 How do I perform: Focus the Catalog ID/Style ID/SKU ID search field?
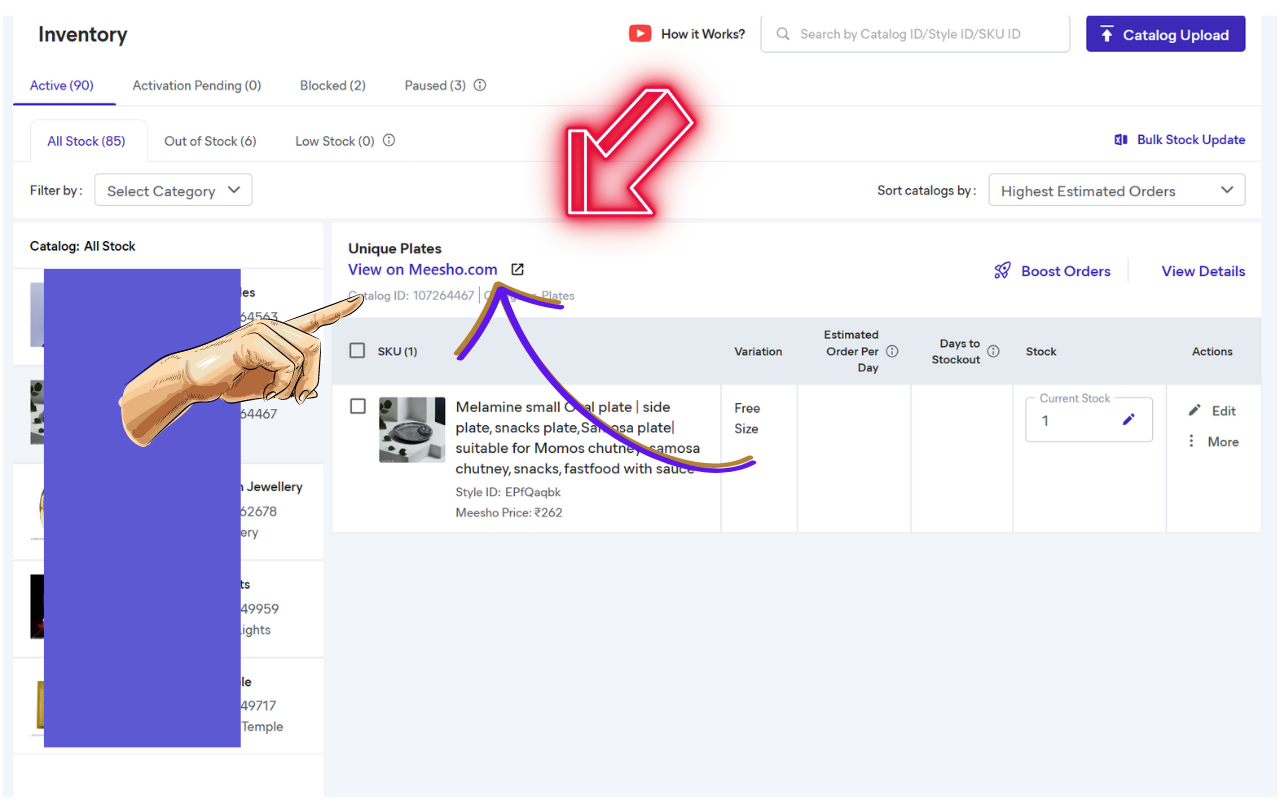coord(915,34)
